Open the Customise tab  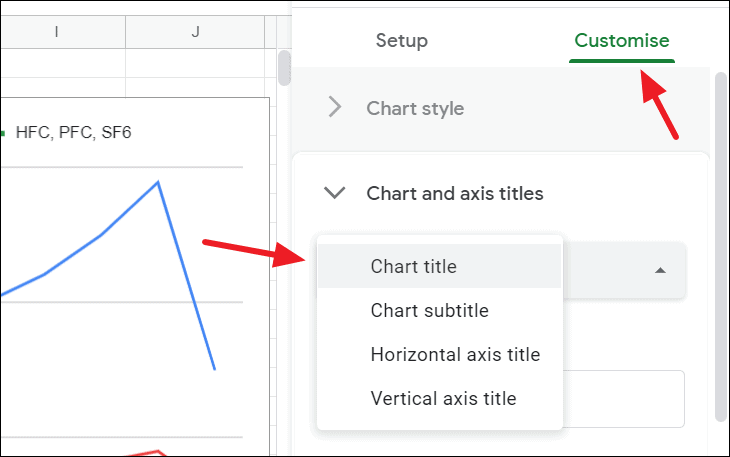click(621, 41)
